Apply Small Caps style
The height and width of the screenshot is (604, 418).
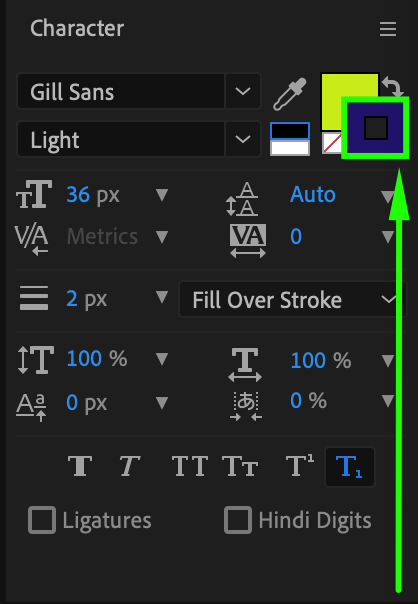click(240, 466)
